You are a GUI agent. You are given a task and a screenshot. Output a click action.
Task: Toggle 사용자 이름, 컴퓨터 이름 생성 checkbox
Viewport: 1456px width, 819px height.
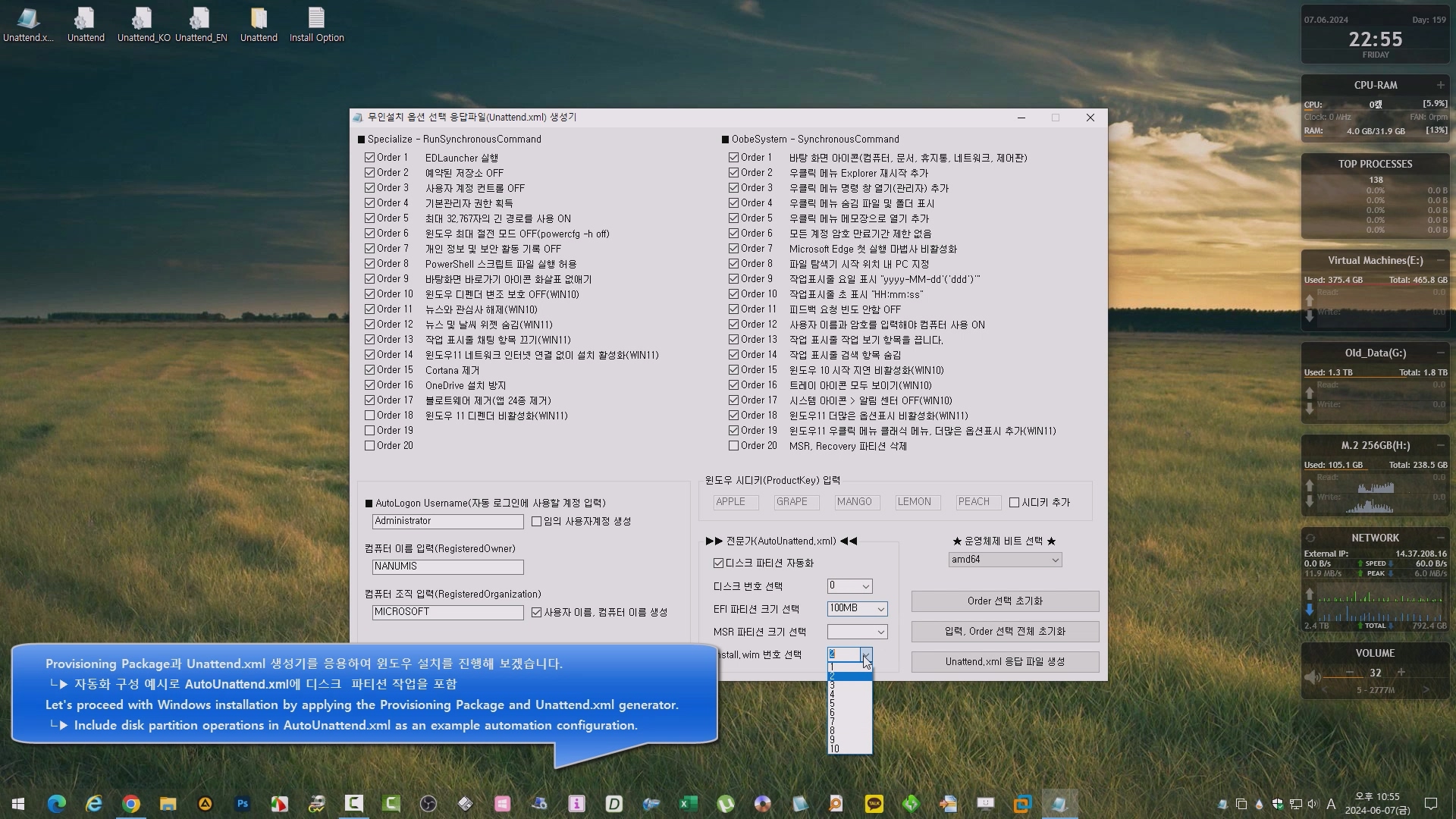[x=537, y=613]
